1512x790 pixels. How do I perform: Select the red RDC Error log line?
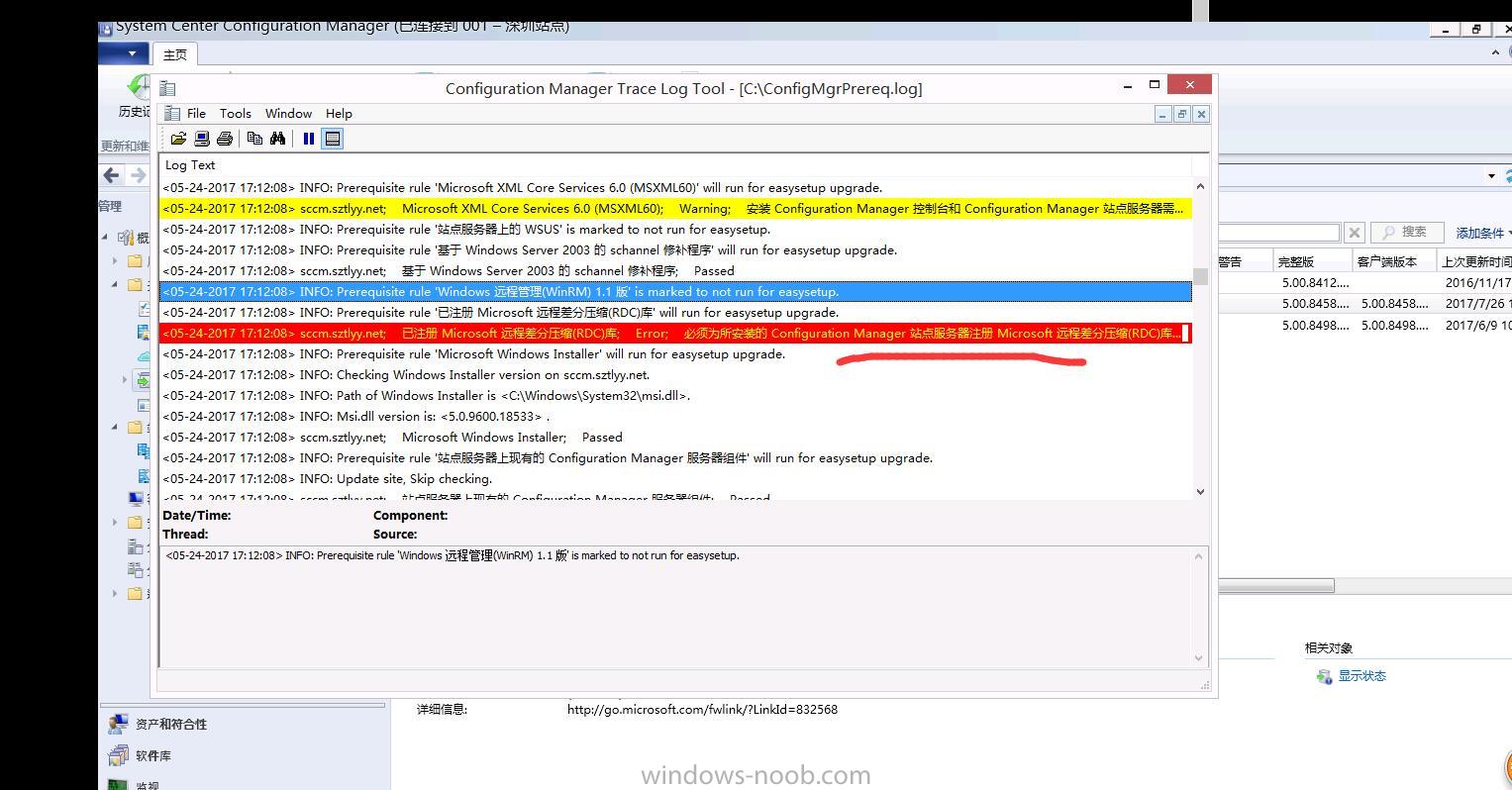[x=675, y=334]
